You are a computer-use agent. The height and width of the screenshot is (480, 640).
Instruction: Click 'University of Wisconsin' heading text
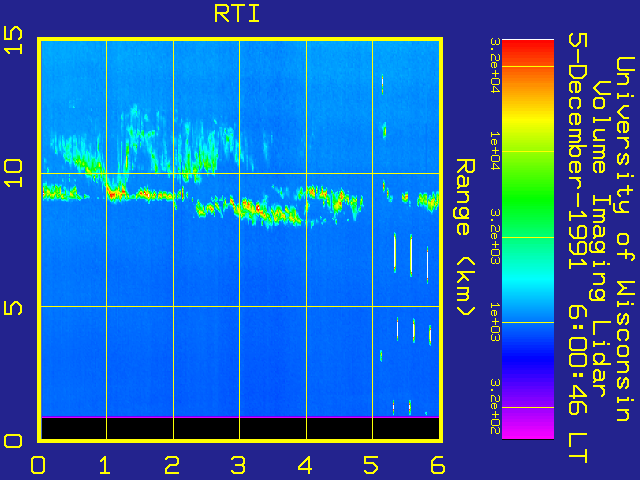625,239
